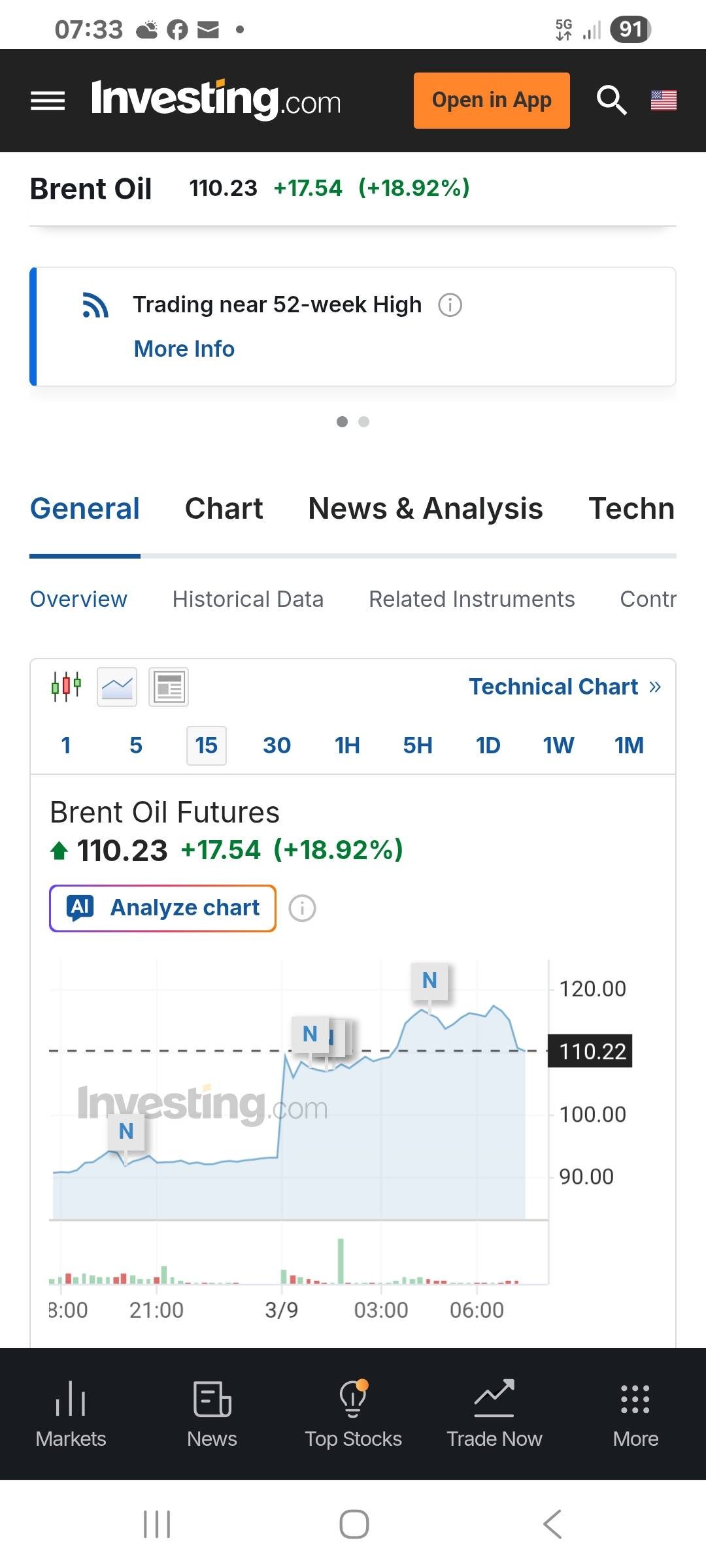Image resolution: width=706 pixels, height=1568 pixels.
Task: Open the US flag edition selector
Action: (664, 101)
